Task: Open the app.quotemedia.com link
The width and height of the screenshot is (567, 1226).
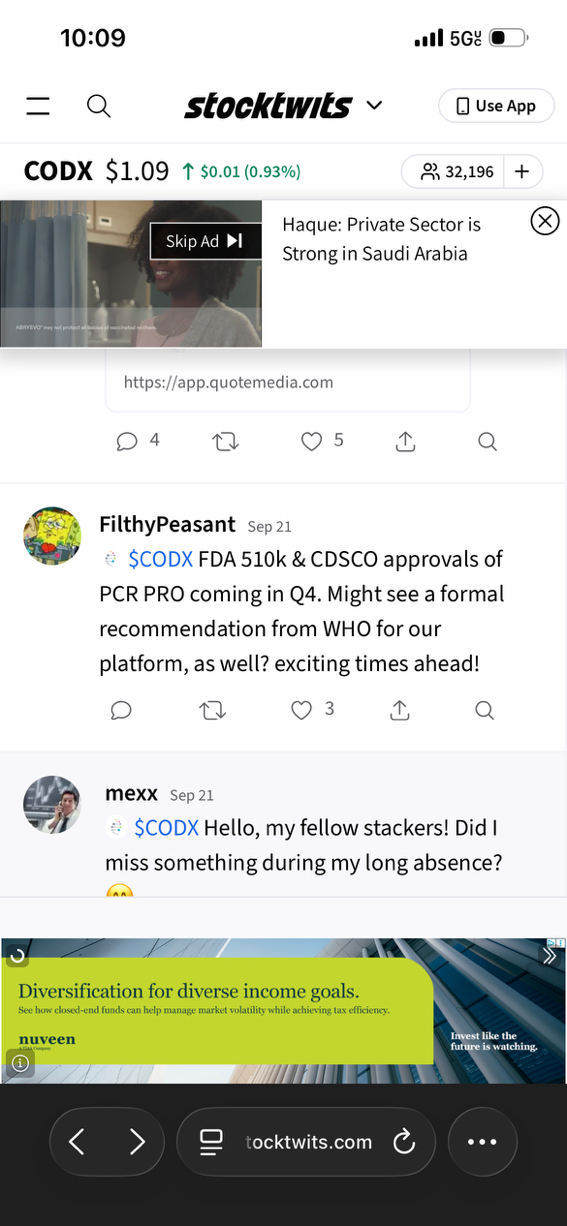Action: [228, 382]
